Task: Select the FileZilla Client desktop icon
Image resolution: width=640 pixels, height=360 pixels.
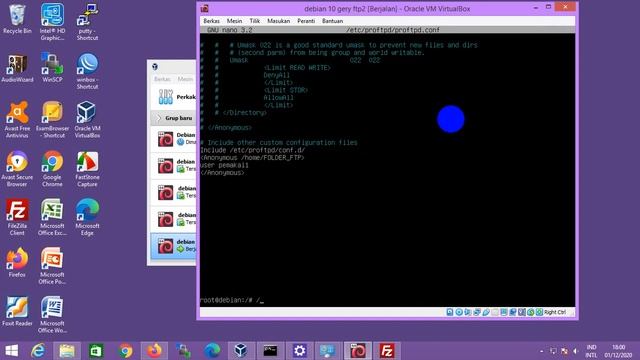Action: [x=17, y=217]
